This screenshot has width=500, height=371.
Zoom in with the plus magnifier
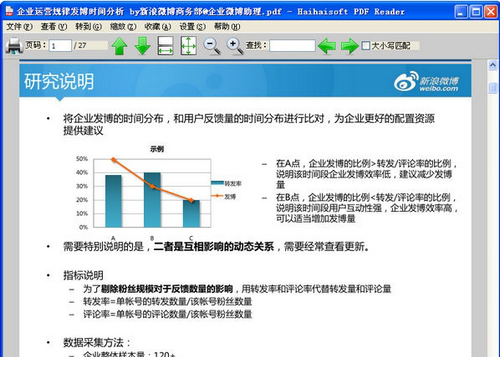coord(235,46)
